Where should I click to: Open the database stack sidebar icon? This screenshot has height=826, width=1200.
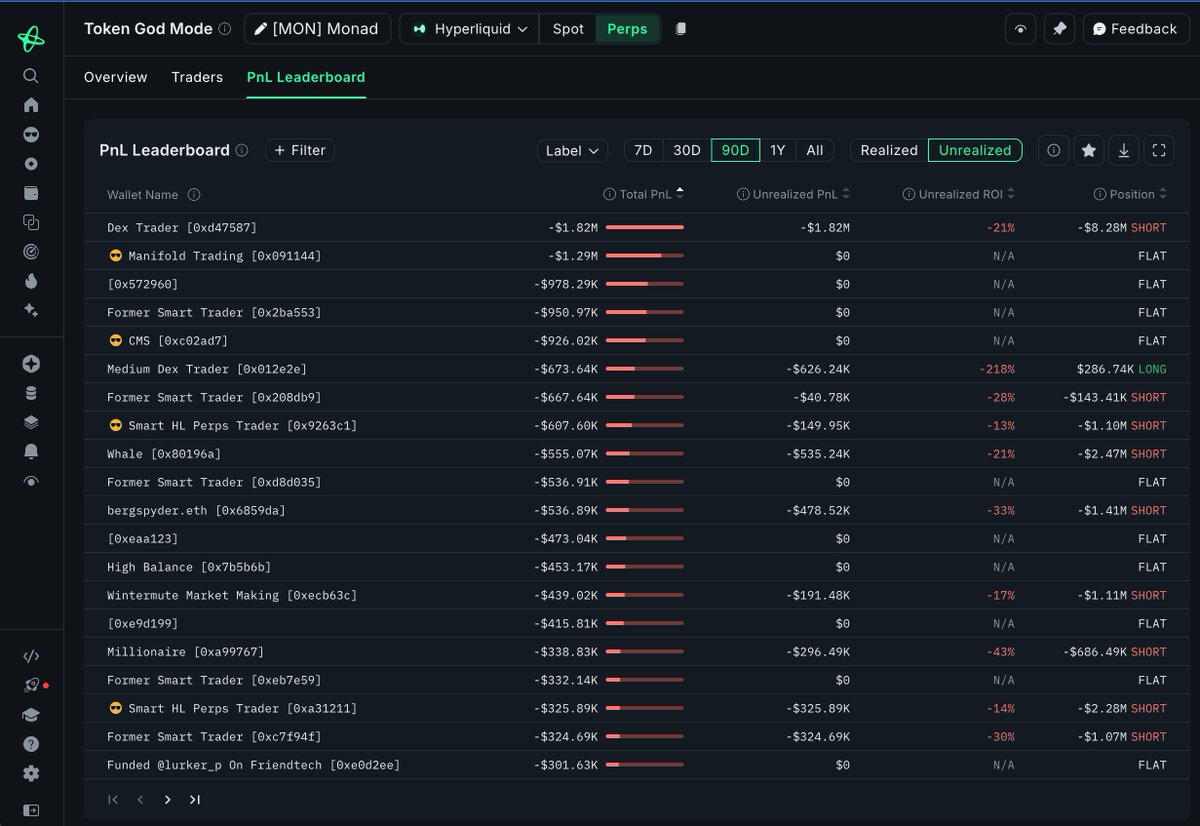click(x=31, y=393)
